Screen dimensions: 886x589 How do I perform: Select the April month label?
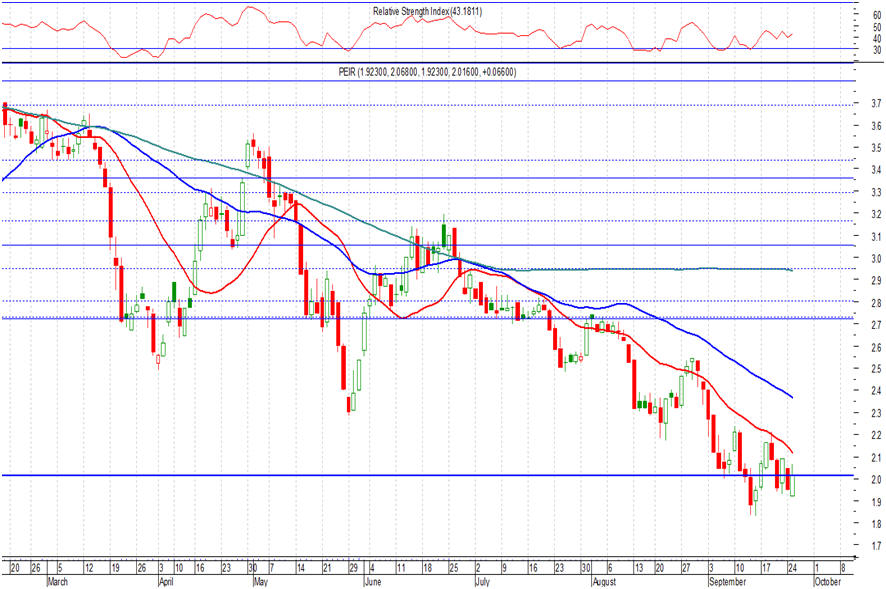click(x=166, y=582)
